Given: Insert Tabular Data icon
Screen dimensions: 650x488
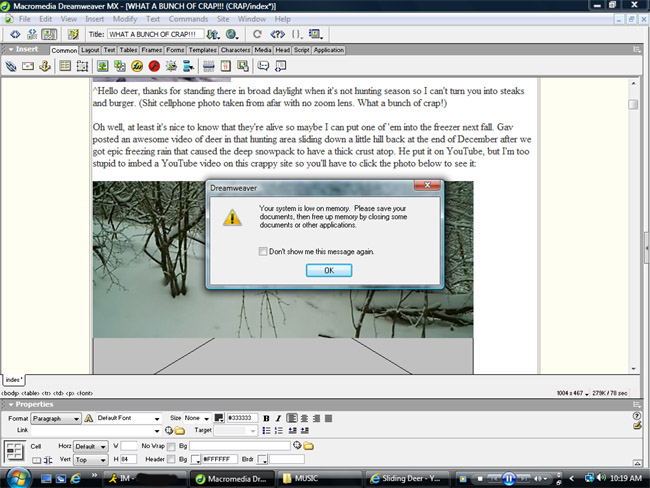Looking at the screenshot, I should [243, 66].
